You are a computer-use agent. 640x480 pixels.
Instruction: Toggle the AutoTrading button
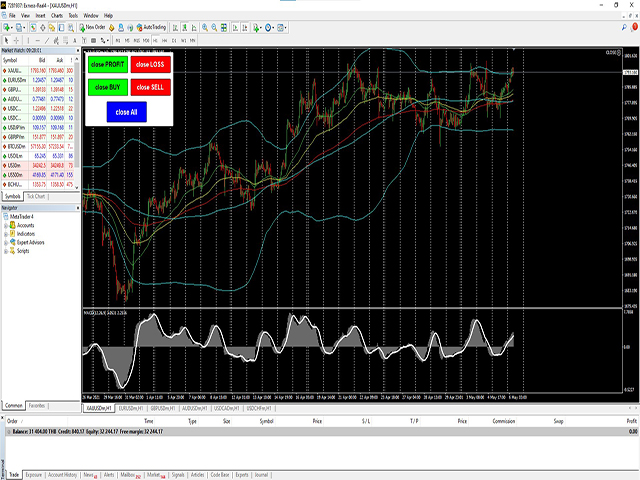pos(153,27)
